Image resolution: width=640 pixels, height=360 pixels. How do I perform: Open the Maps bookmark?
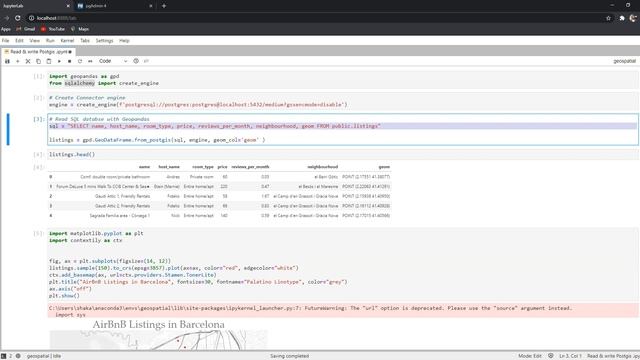click(80, 29)
